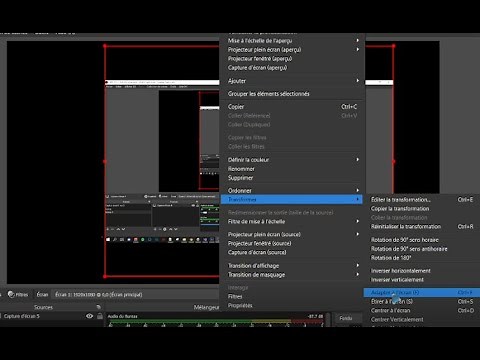Image resolution: width=480 pixels, height=360 pixels.
Task: Click the Sources panel undock icon
Action: tap(98, 307)
